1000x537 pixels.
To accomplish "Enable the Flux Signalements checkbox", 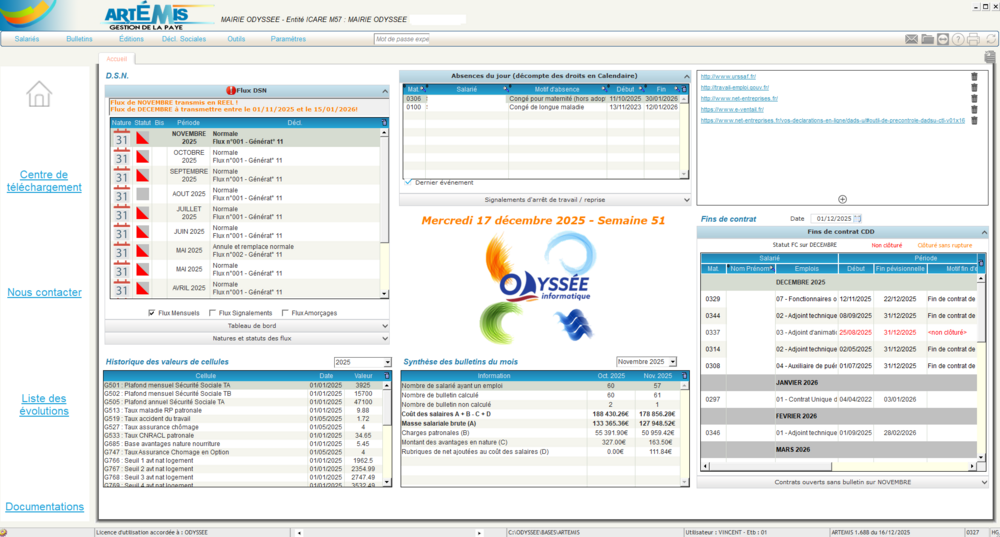I will click(212, 313).
